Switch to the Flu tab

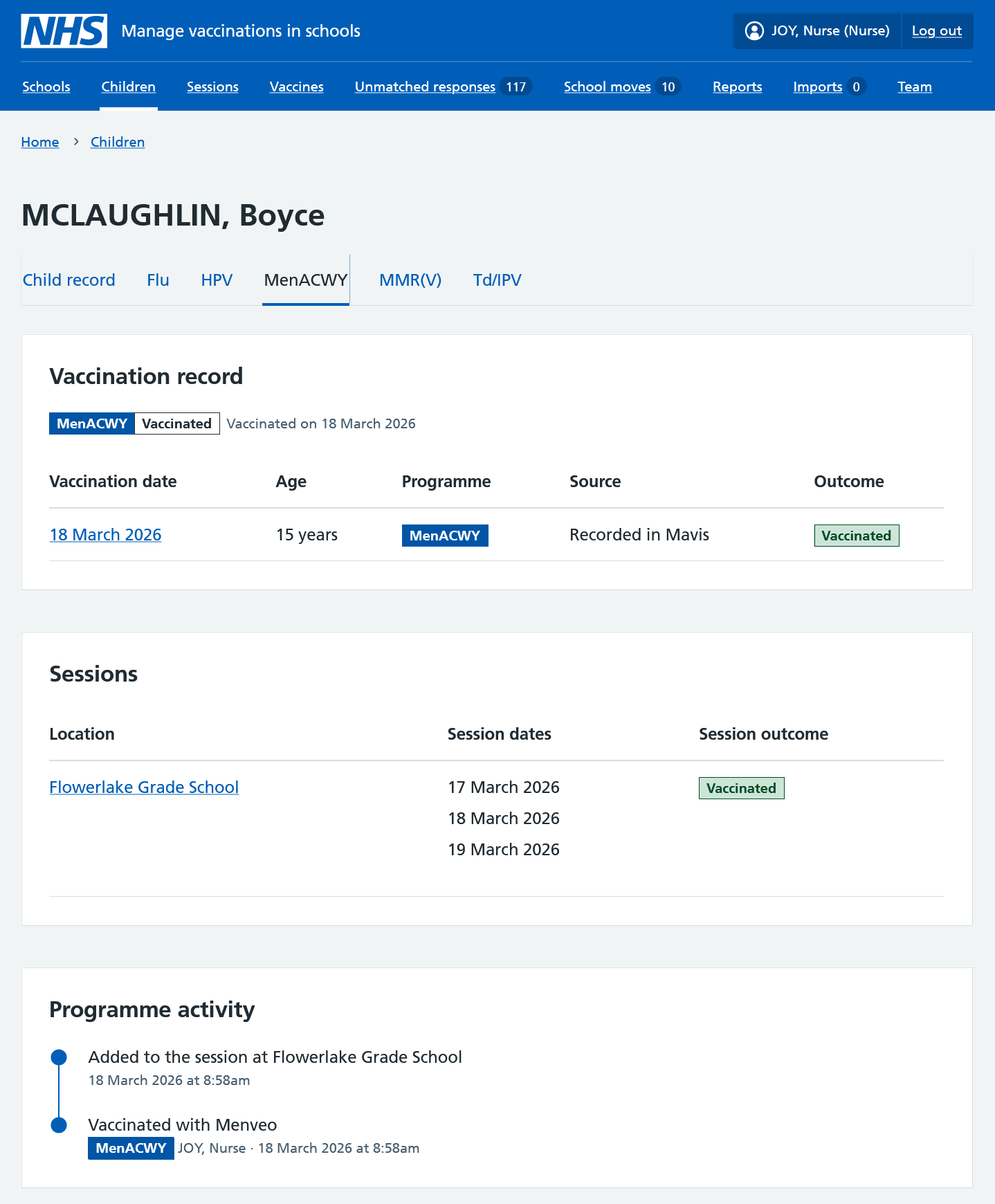point(158,280)
